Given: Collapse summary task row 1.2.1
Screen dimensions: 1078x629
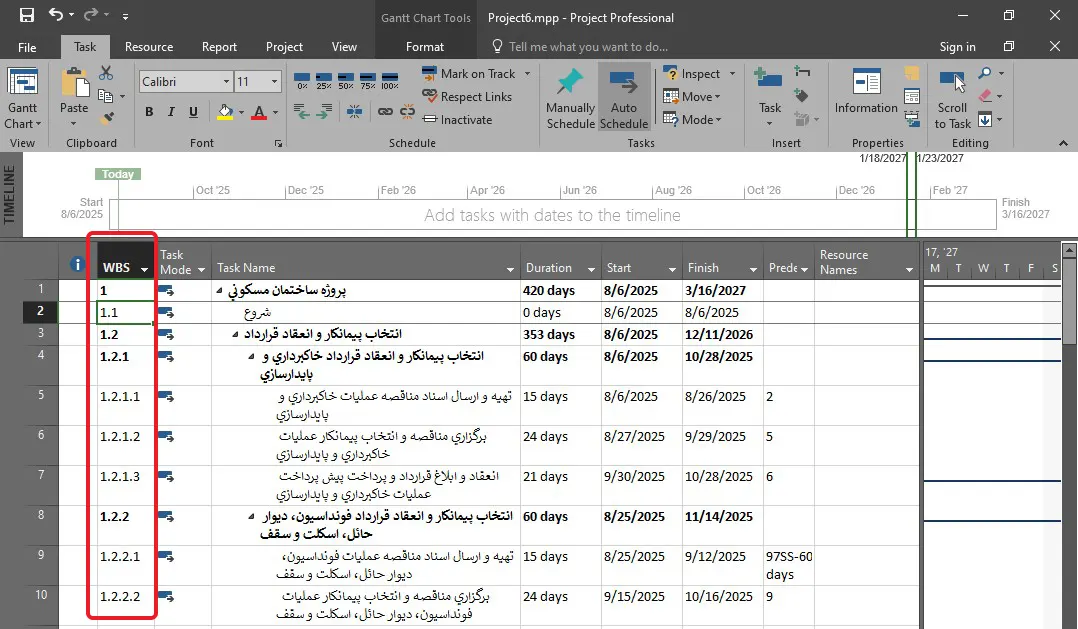Looking at the screenshot, I should tap(252, 357).
